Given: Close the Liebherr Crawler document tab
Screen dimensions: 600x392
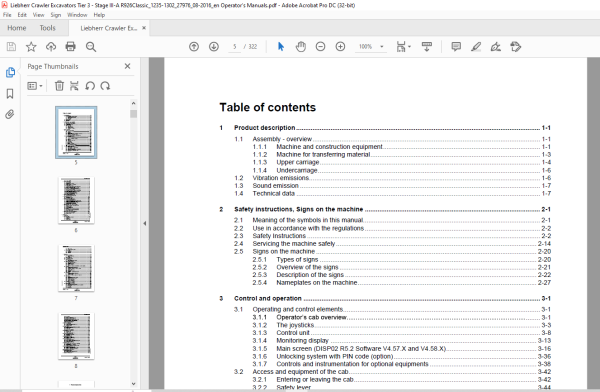Looking at the screenshot, I should 144,28.
